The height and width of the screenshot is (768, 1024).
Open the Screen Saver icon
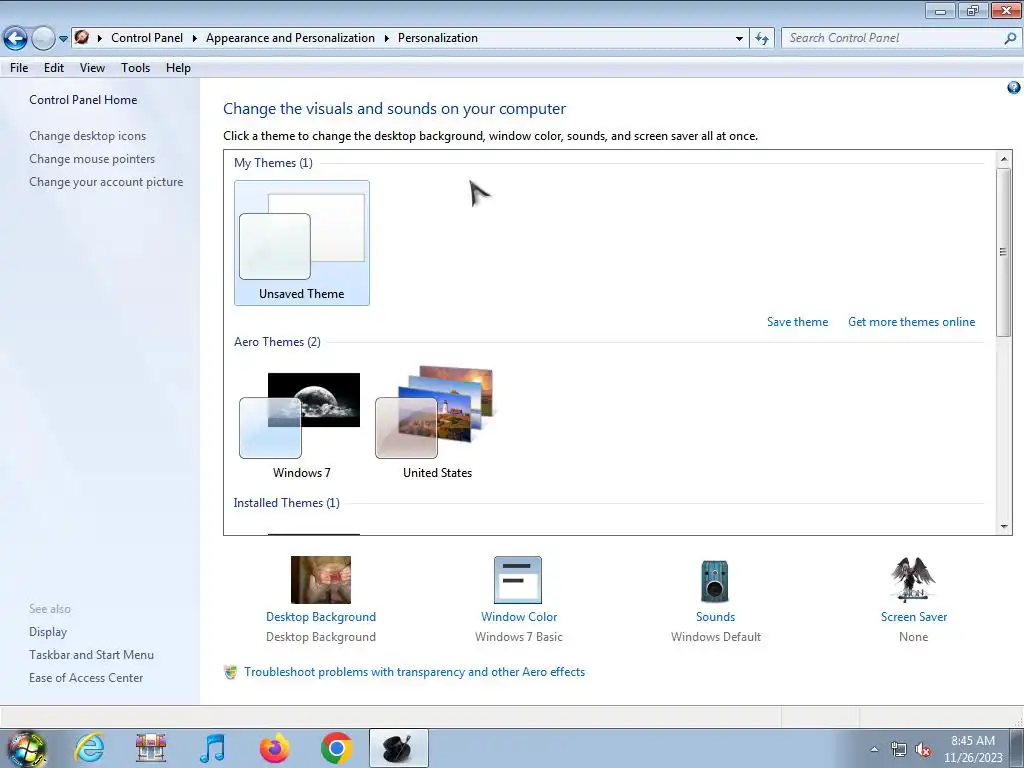(913, 579)
